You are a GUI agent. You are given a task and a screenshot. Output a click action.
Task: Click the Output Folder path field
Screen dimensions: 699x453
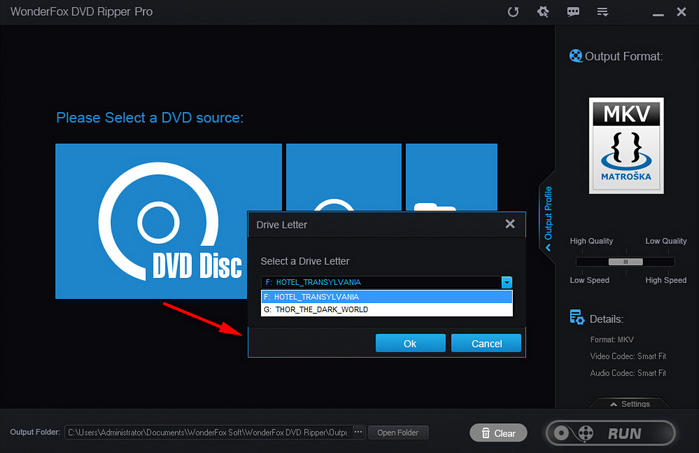click(x=208, y=432)
